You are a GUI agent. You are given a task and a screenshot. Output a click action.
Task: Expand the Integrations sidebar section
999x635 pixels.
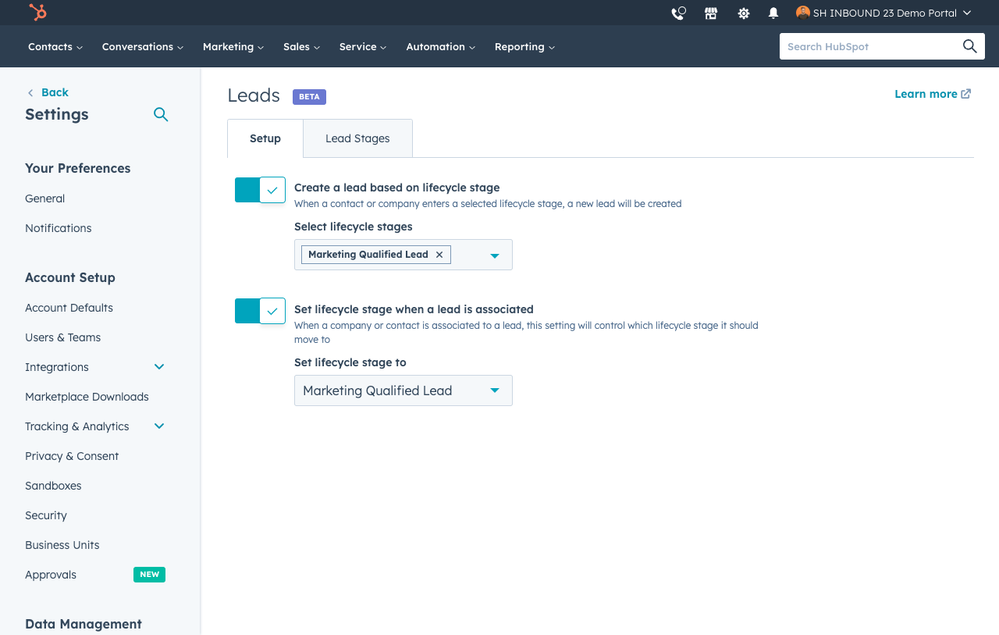(159, 367)
